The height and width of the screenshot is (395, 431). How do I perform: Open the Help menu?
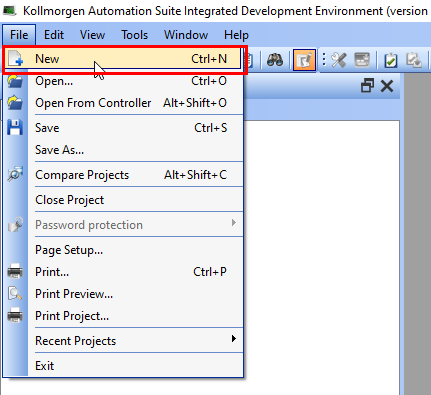236,35
